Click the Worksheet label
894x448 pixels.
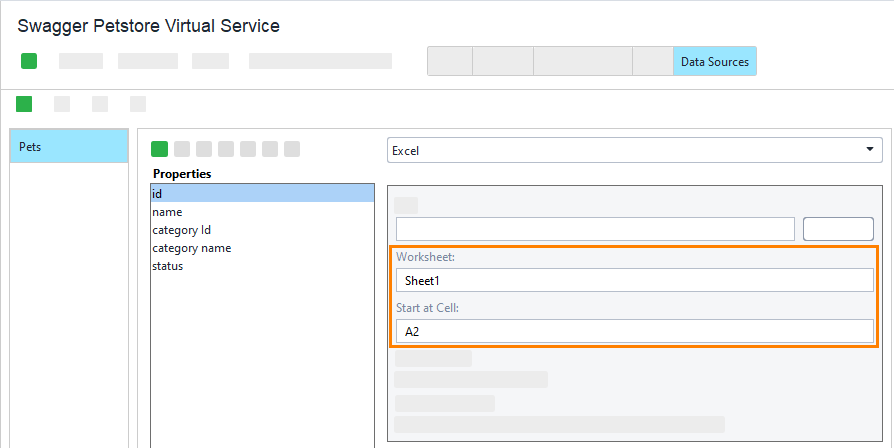tap(426, 257)
